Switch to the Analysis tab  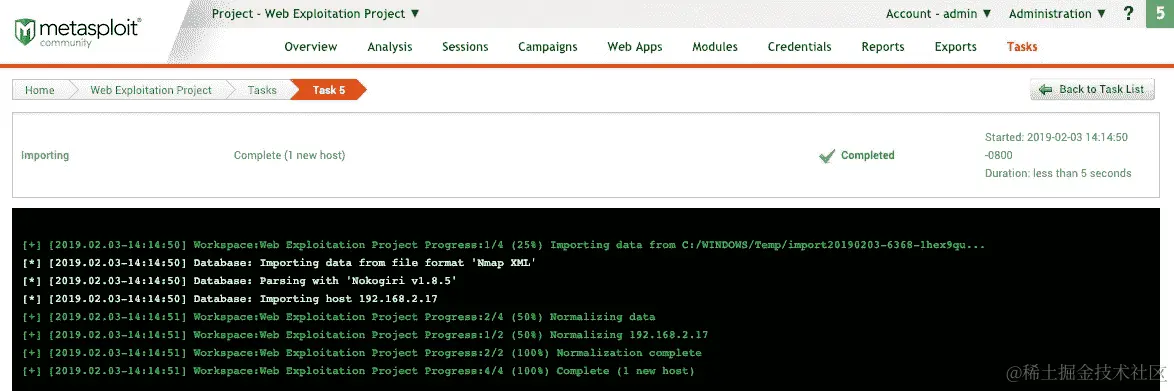pos(389,46)
